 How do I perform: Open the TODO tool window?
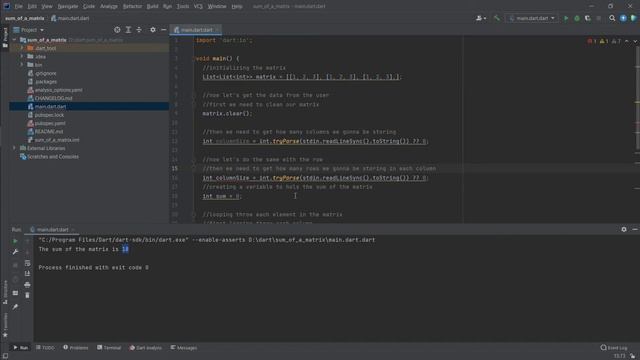click(45, 348)
